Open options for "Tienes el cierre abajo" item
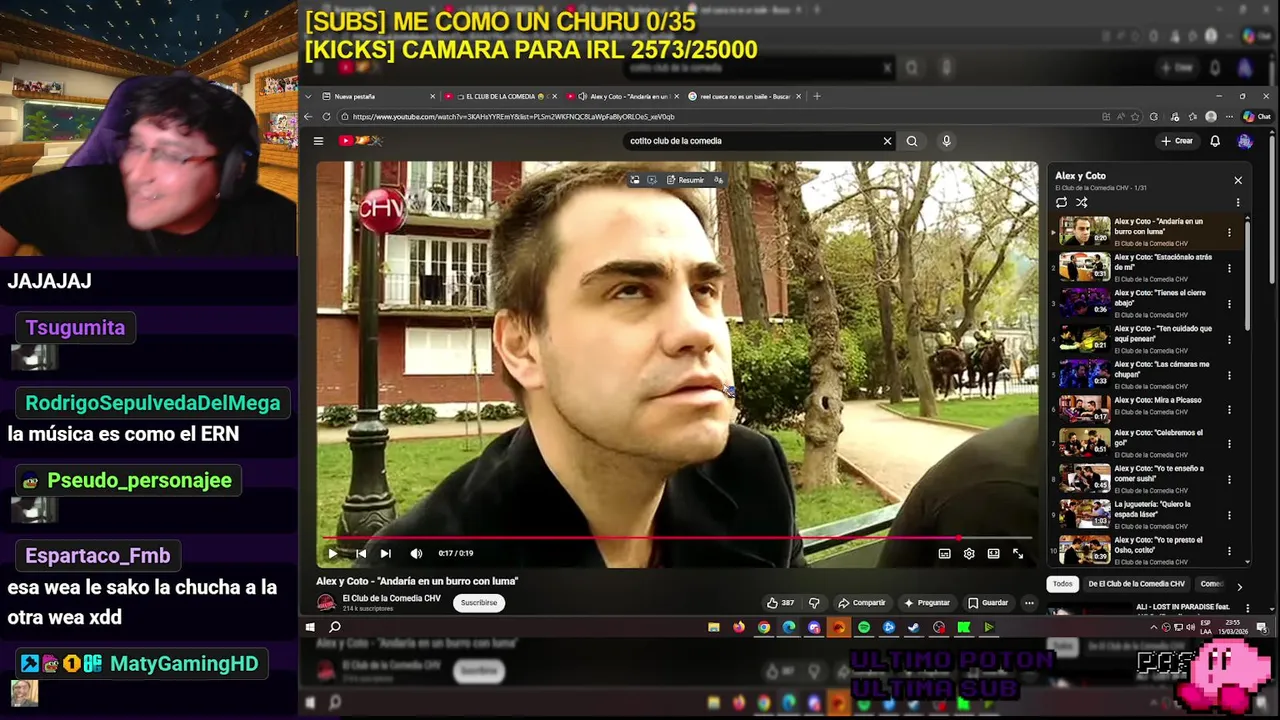Image resolution: width=1280 pixels, height=720 pixels. click(x=1230, y=304)
